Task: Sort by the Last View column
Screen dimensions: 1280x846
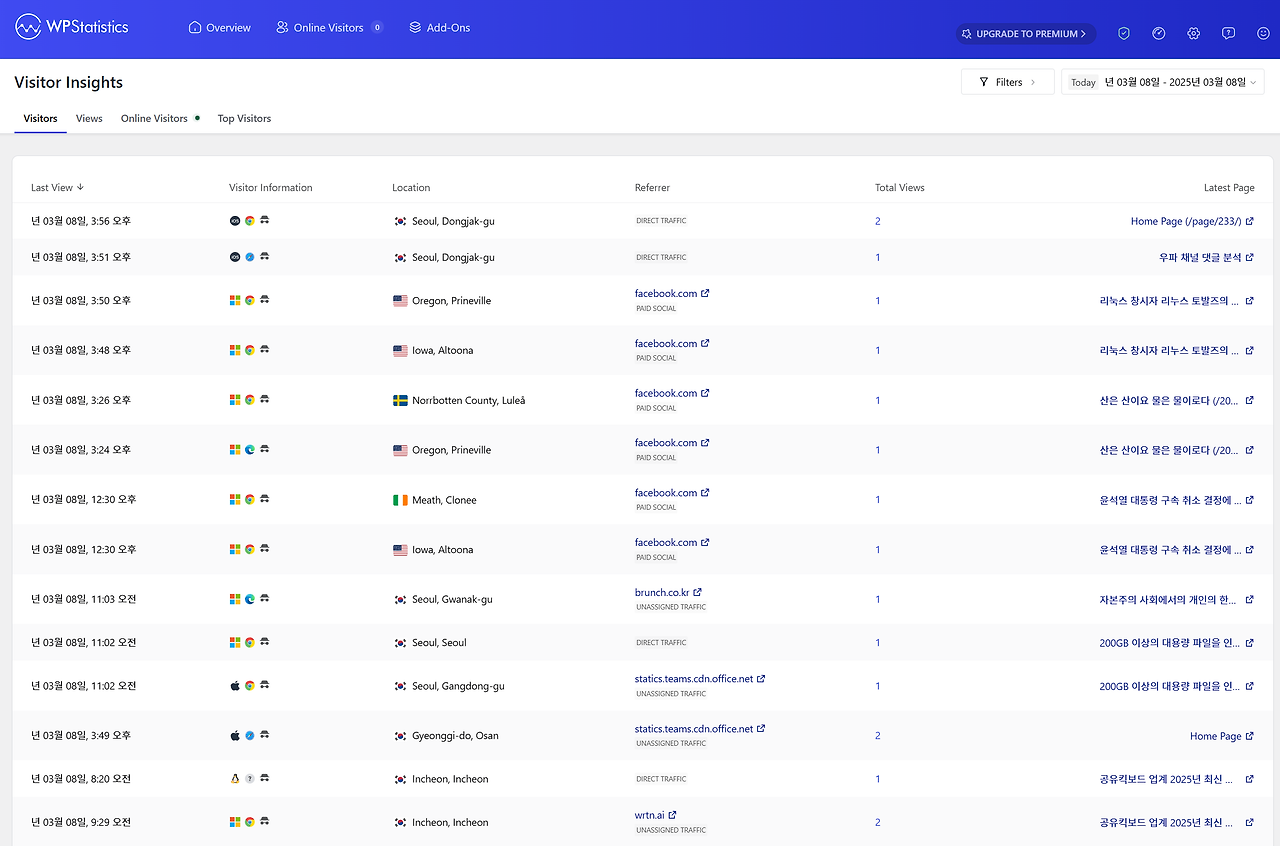Action: click(58, 187)
